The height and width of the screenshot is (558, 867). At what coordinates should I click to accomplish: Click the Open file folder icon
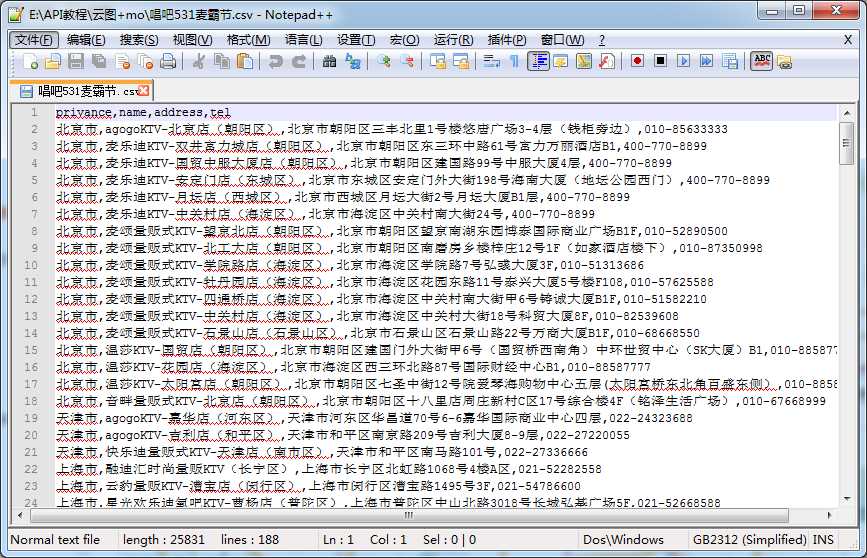pyautogui.click(x=53, y=61)
